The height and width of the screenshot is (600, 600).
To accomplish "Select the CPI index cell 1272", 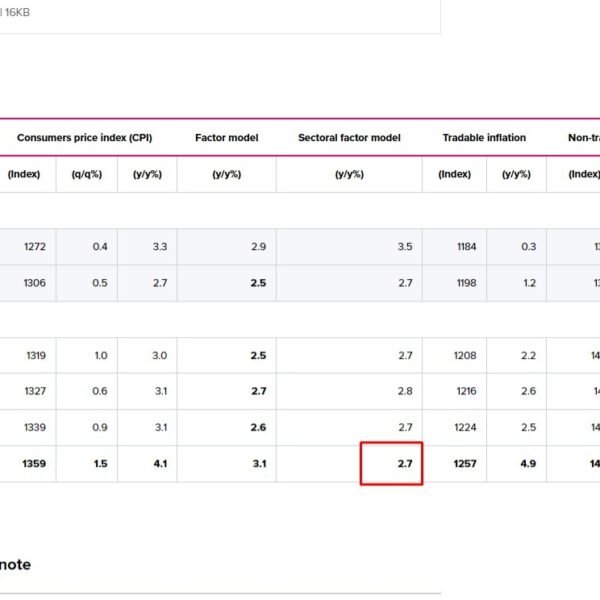I will (x=35, y=246).
